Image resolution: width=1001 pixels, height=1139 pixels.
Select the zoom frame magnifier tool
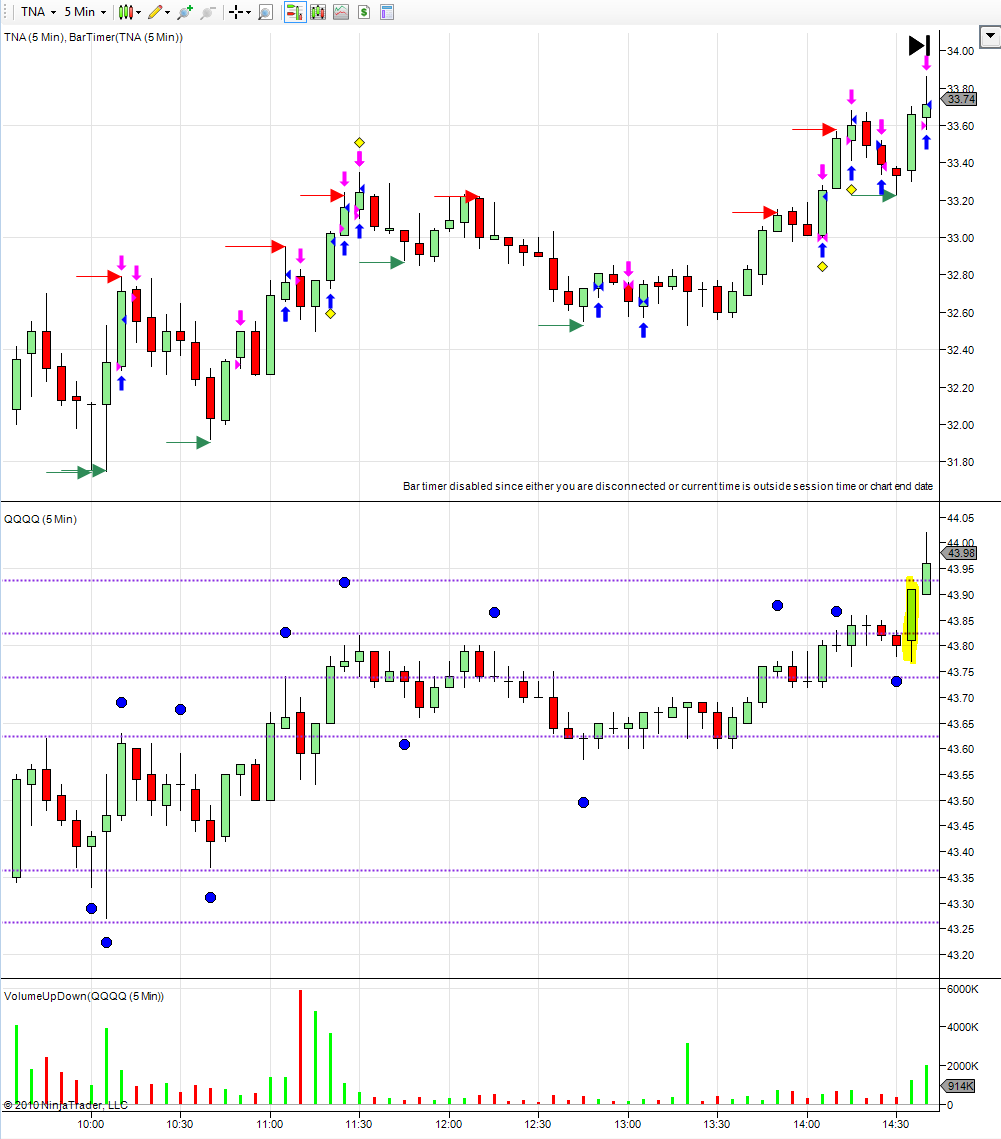(265, 12)
